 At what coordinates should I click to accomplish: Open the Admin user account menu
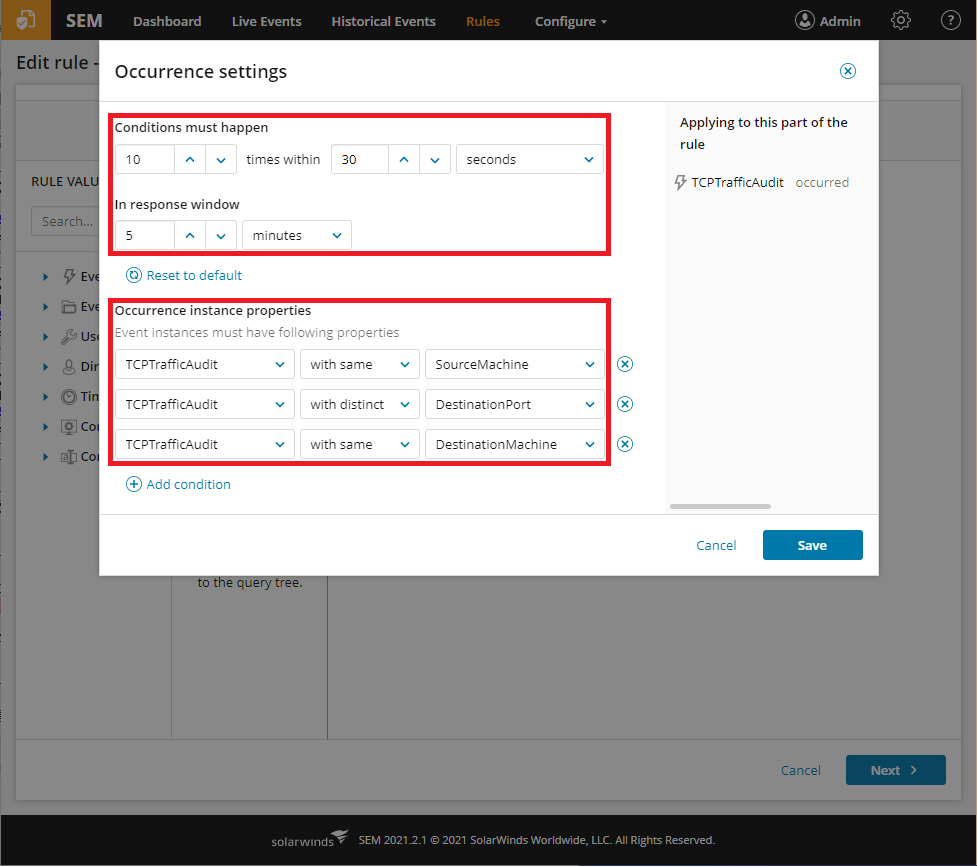827,21
